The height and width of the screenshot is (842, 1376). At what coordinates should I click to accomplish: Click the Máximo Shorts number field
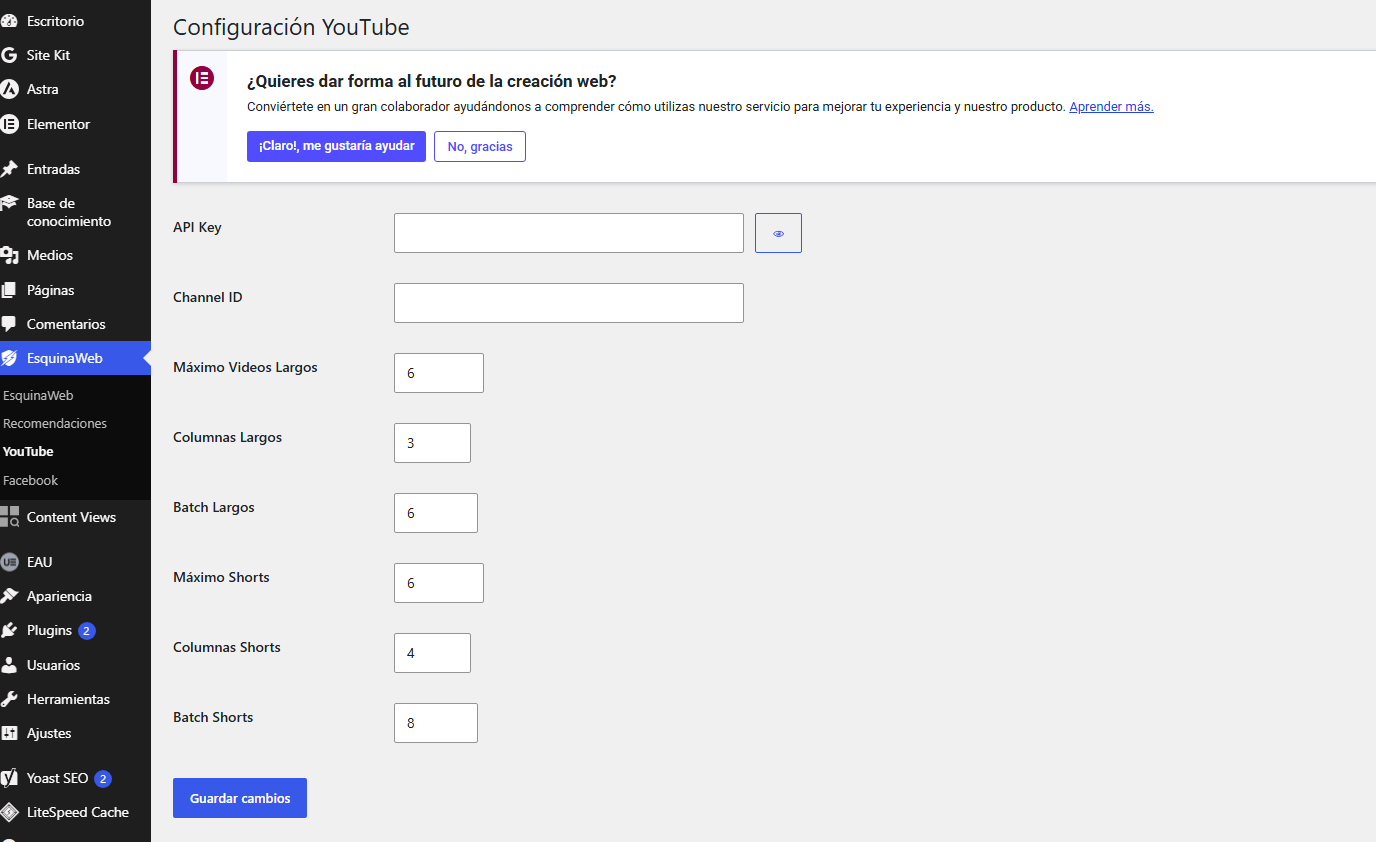point(439,583)
